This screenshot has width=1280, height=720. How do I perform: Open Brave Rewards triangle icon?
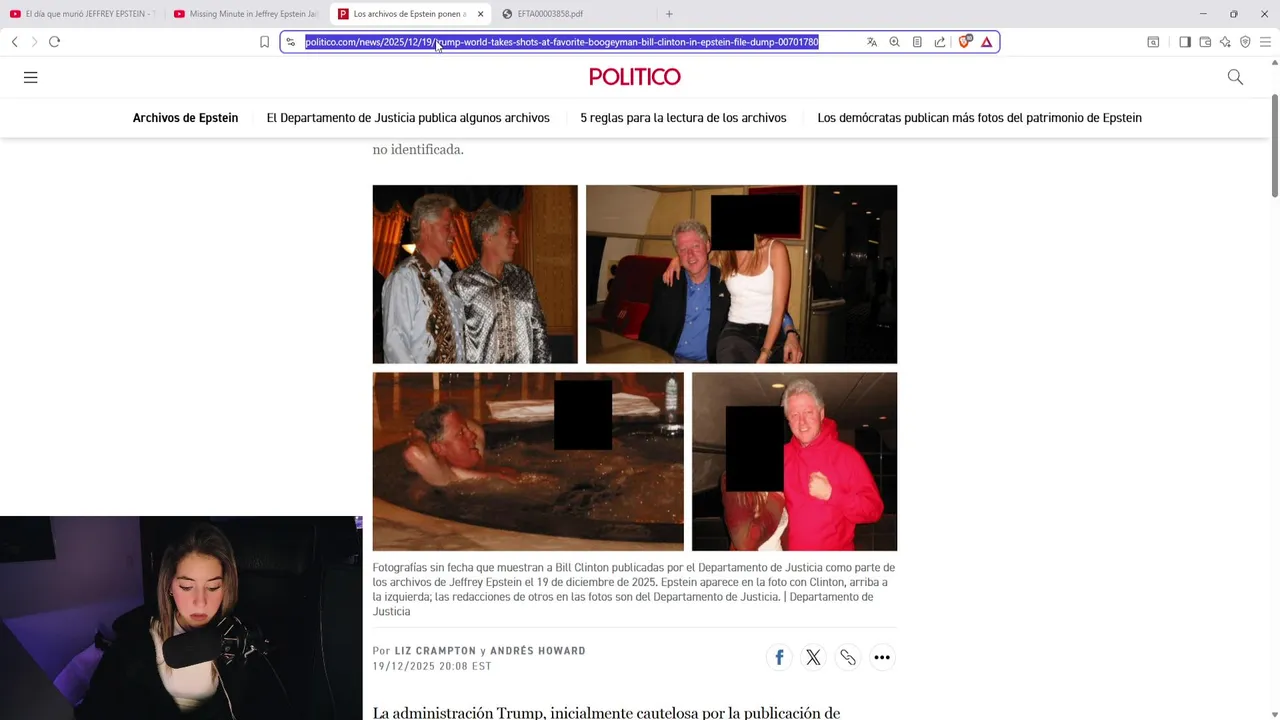coord(987,42)
